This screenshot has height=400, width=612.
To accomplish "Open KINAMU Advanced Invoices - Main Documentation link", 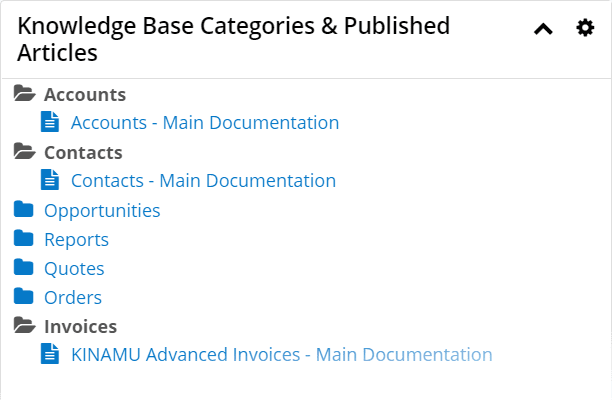I will [282, 355].
